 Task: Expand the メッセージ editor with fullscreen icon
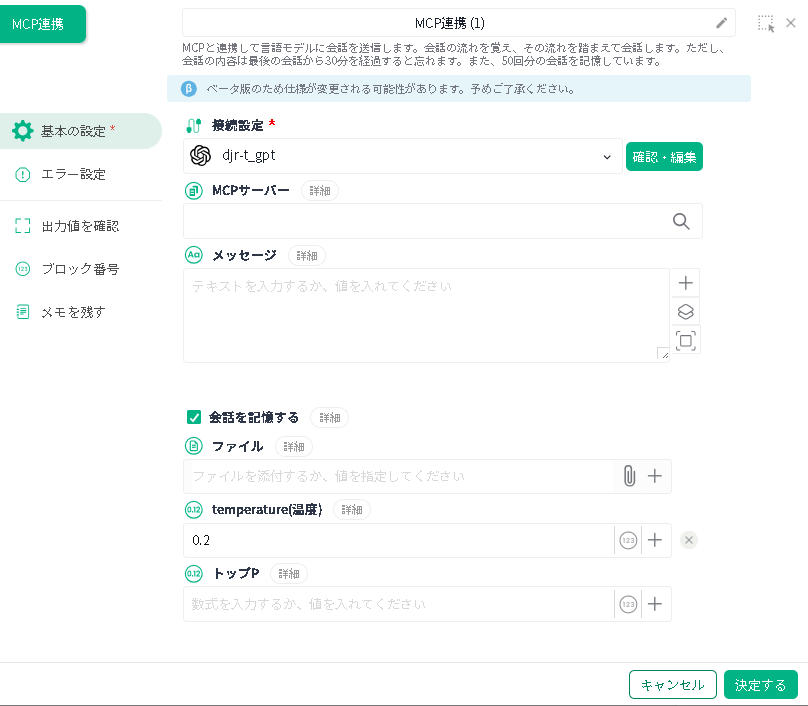pyautogui.click(x=686, y=340)
